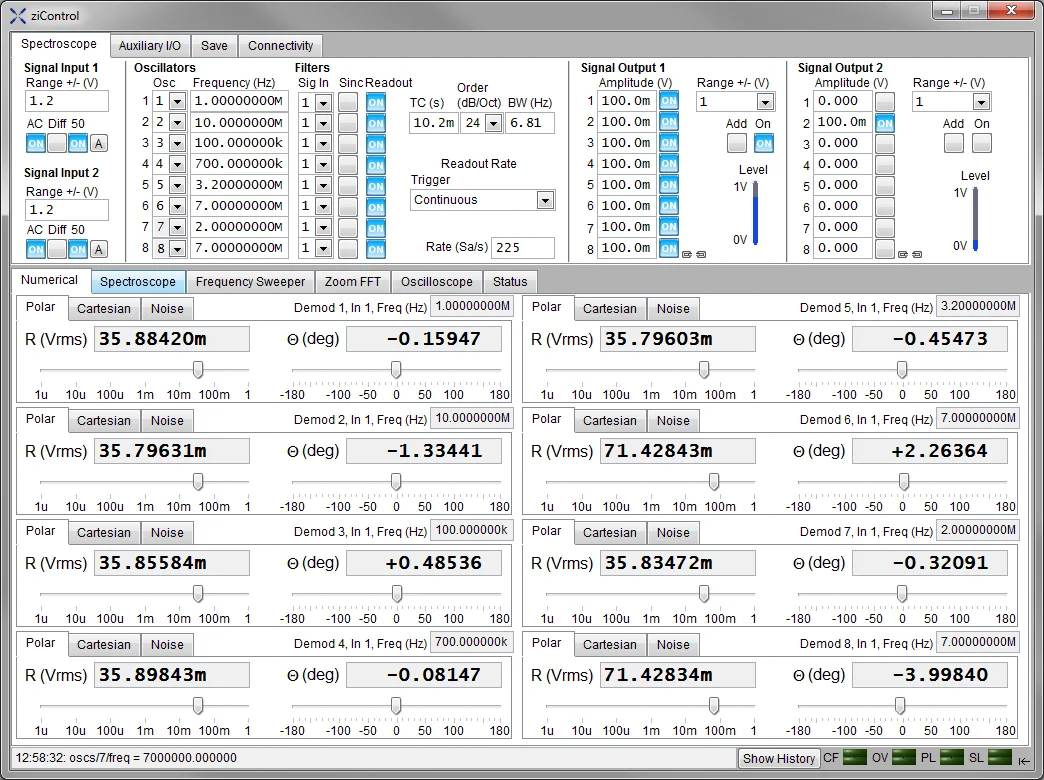Toggle Signal Output 2 amplitude 2 ON button

pos(885,123)
